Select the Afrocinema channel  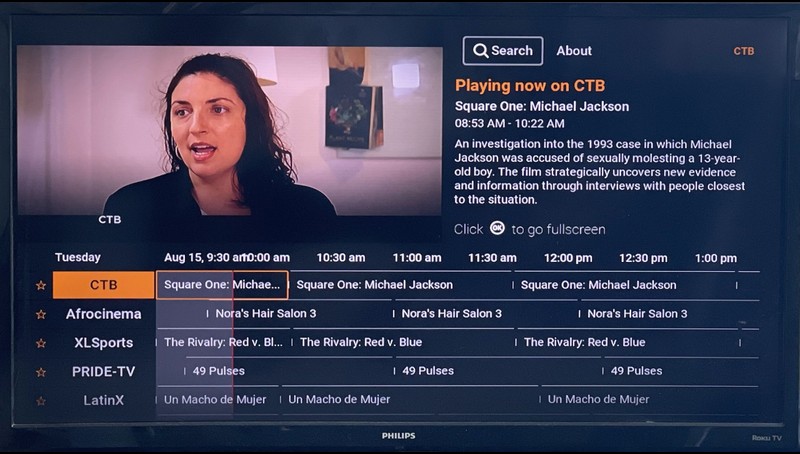tap(104, 314)
